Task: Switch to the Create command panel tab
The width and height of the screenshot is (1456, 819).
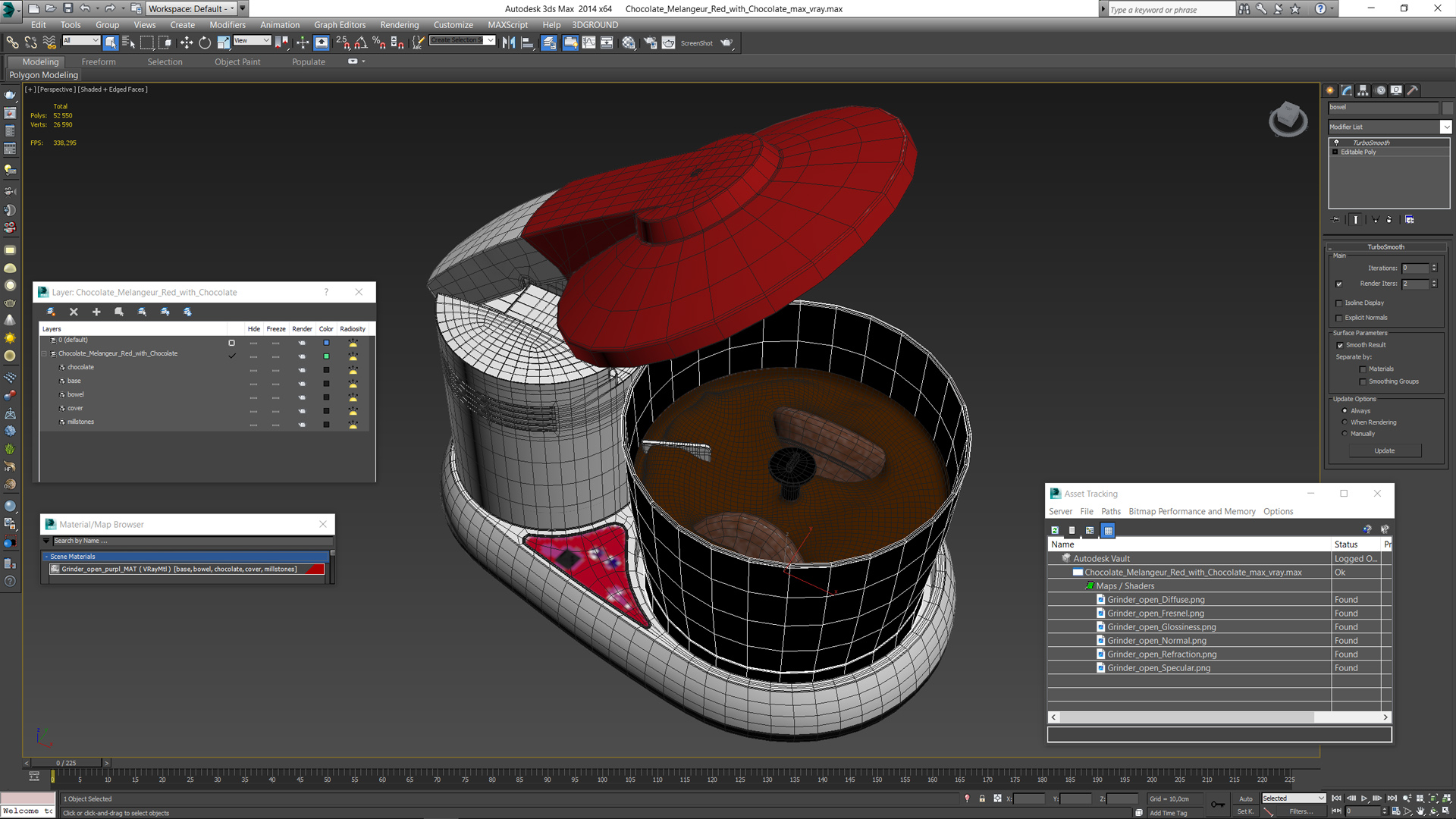Action: (x=1330, y=90)
